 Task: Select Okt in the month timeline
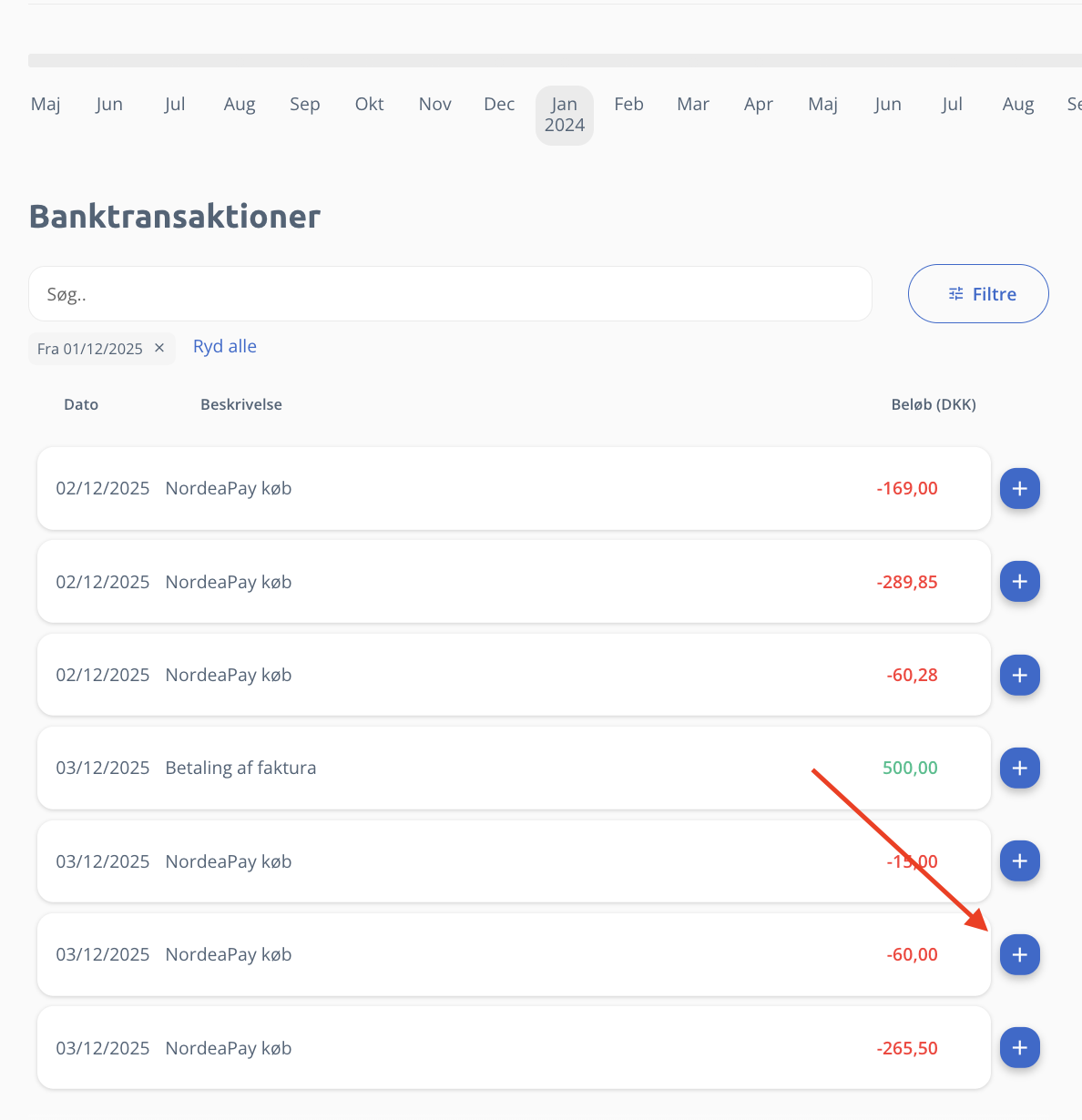pos(369,104)
